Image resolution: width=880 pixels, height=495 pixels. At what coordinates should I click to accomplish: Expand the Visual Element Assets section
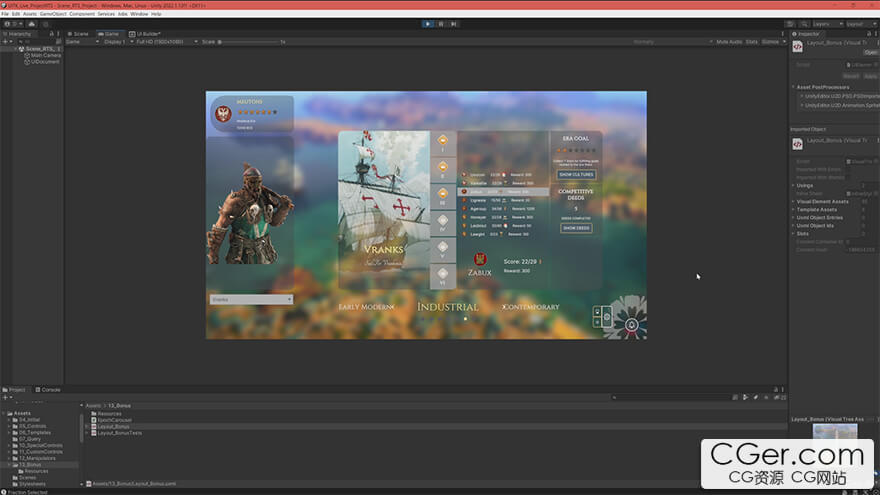(x=794, y=201)
